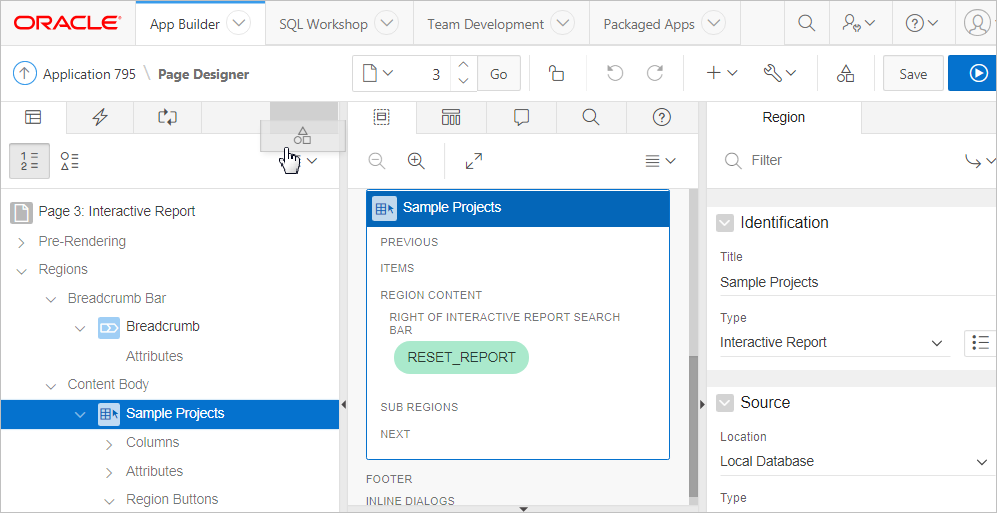Click the page lock icon
Viewport: 997px width, 513px height.
556,74
